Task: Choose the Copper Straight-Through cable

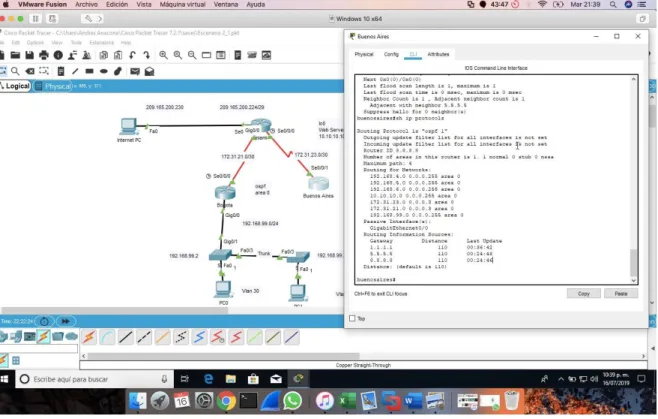Action: click(x=125, y=337)
